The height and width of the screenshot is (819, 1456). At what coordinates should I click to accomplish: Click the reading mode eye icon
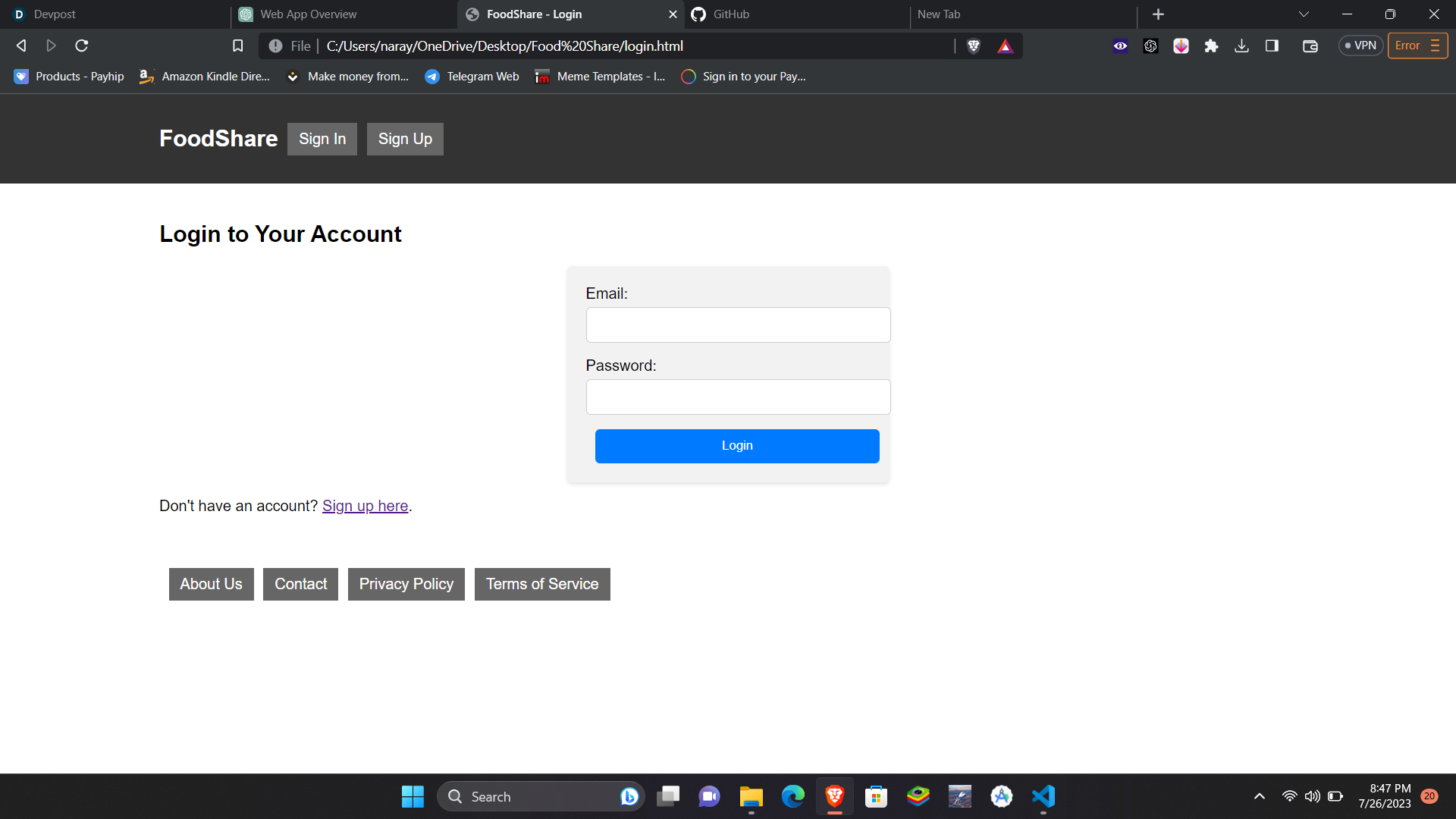(x=1120, y=45)
